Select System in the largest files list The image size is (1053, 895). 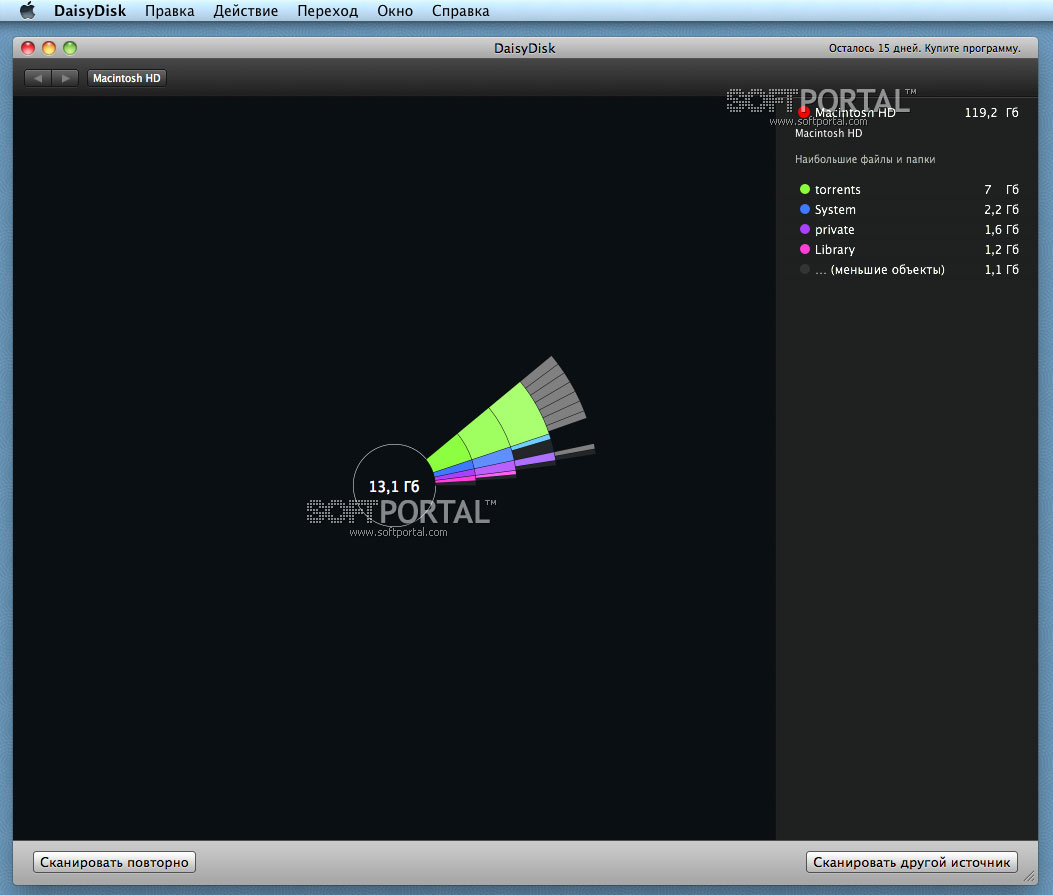pos(909,209)
